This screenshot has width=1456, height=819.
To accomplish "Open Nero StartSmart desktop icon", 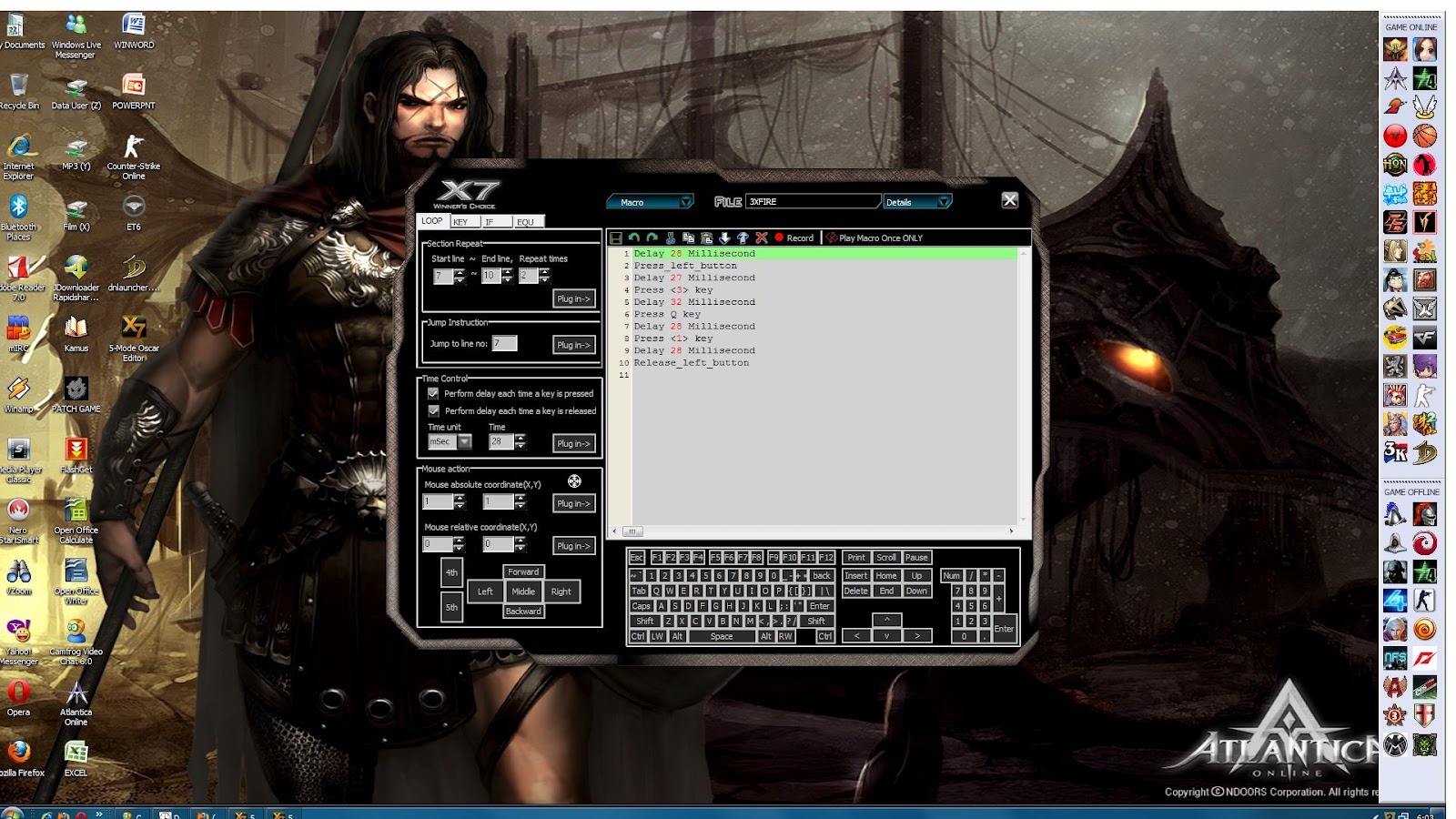I will (18, 521).
